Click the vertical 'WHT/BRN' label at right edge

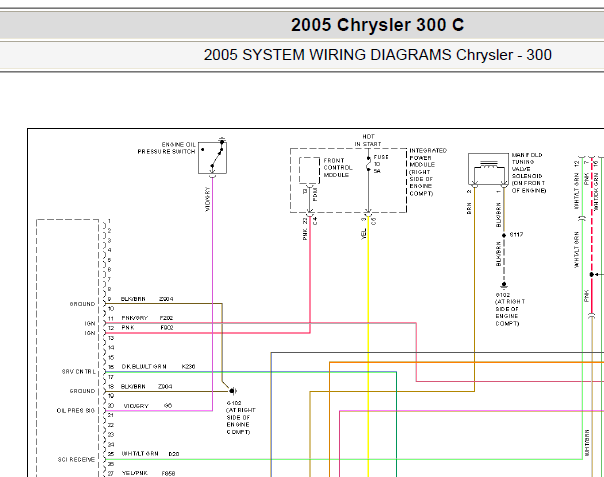point(587,443)
